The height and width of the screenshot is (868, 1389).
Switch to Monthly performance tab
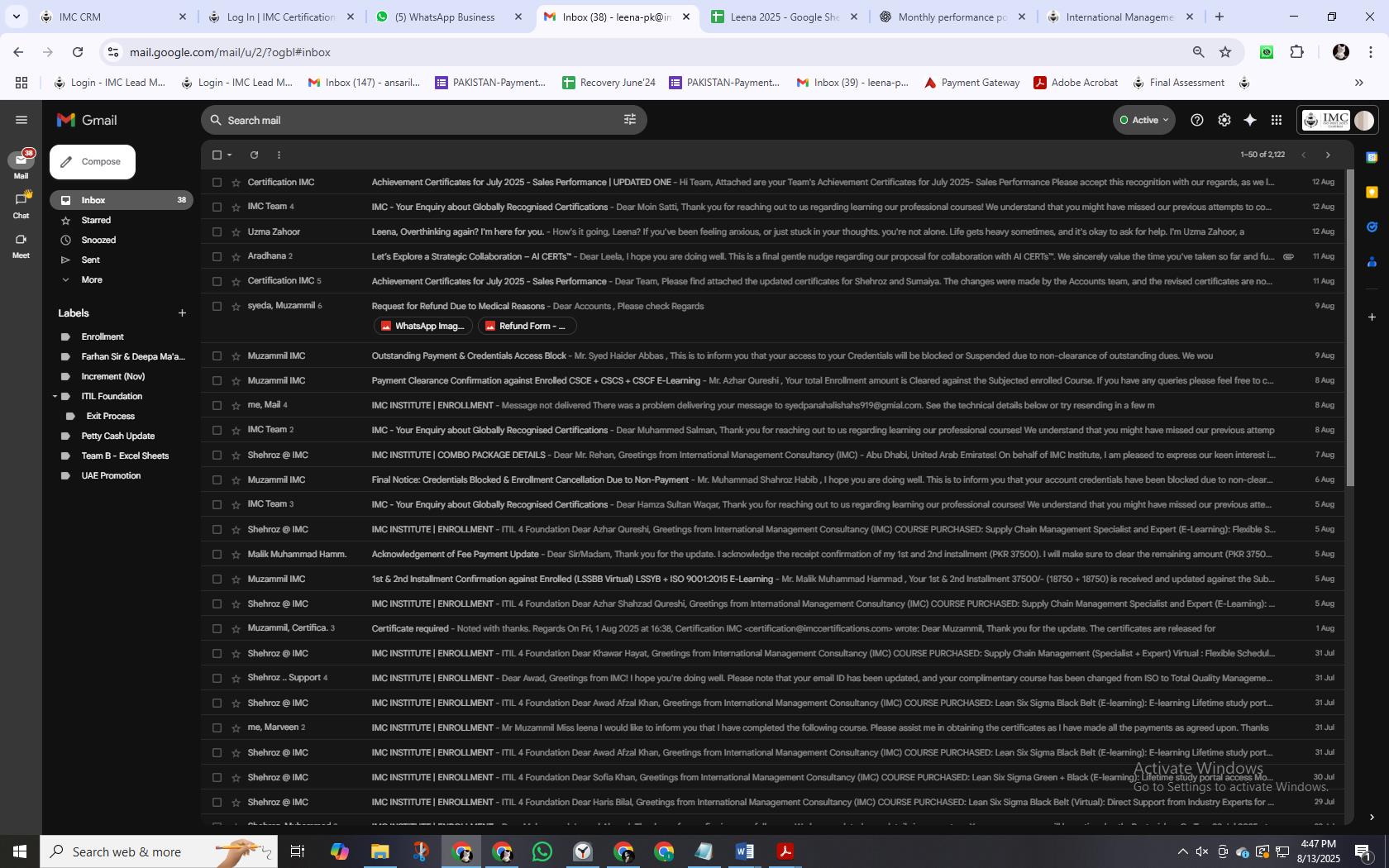pos(952,17)
